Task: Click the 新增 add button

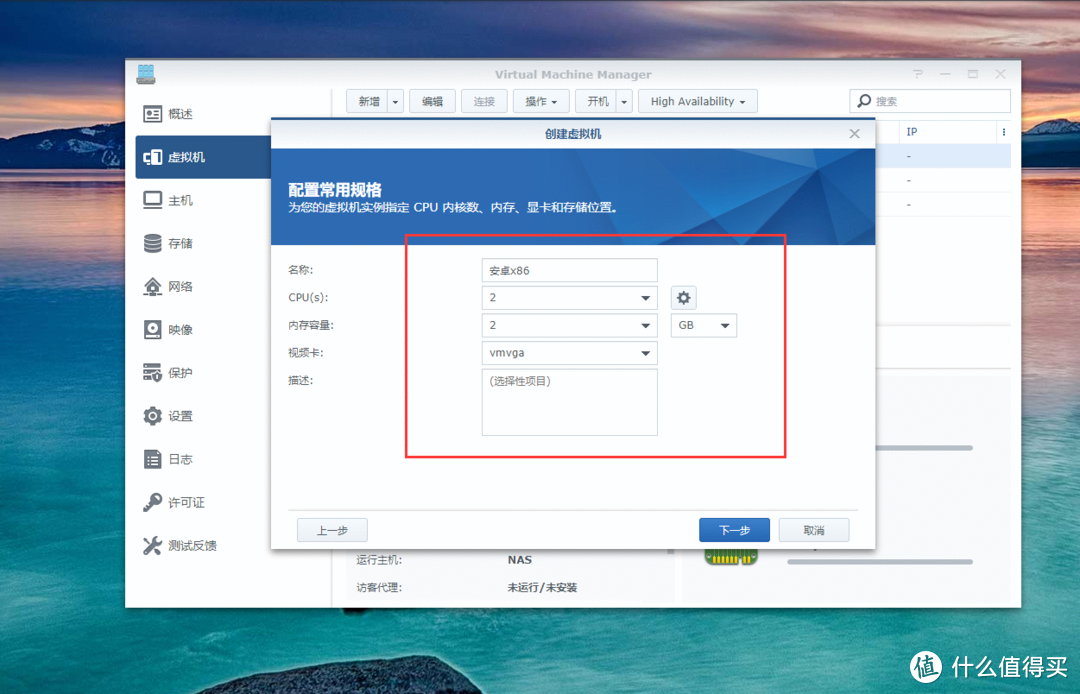Action: coord(368,101)
